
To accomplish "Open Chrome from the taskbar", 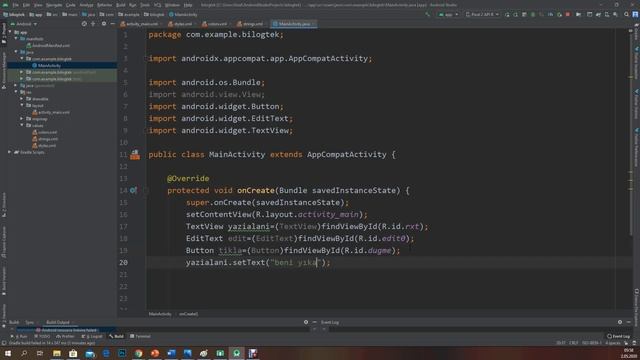I will click(138, 353).
